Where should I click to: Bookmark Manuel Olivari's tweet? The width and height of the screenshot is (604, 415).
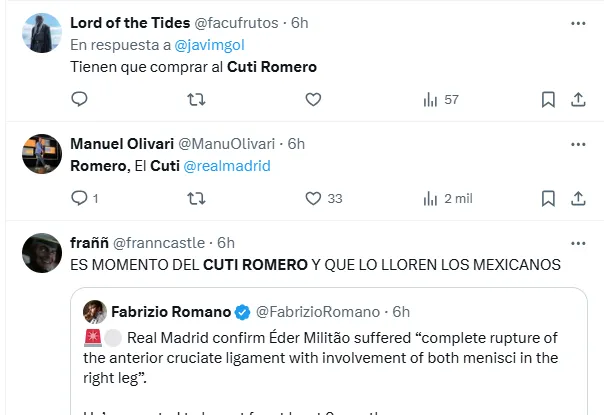[x=548, y=198]
